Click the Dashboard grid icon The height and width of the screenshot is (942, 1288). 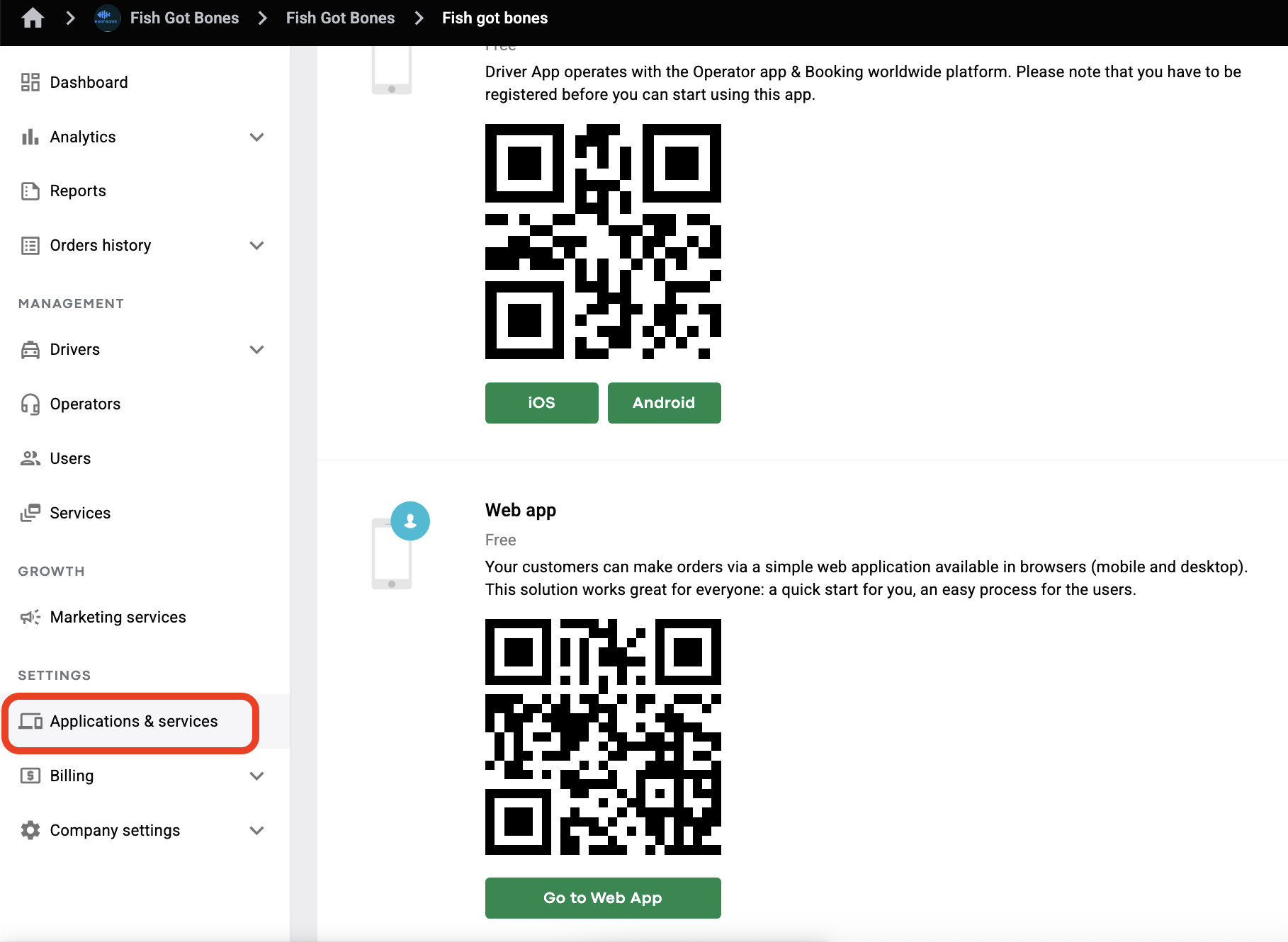point(30,82)
